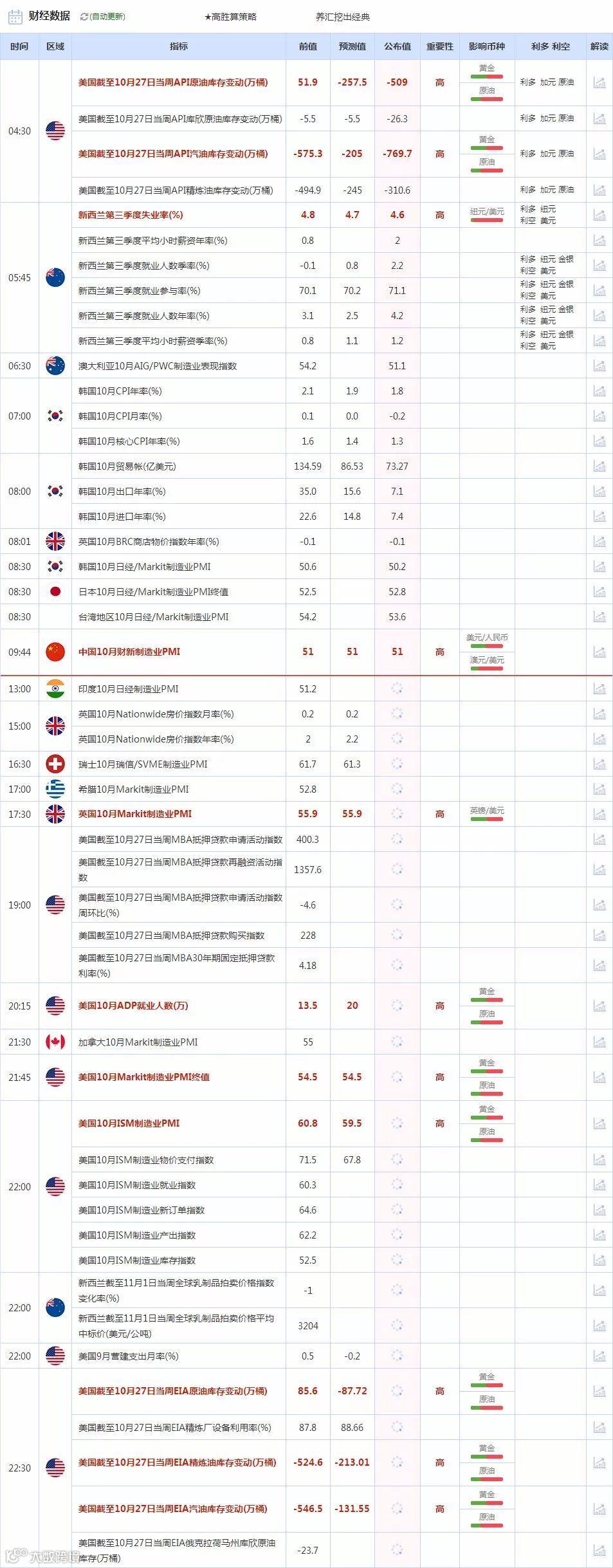Click the US flag in the 04:30 row
The image size is (613, 1568).
55,131
